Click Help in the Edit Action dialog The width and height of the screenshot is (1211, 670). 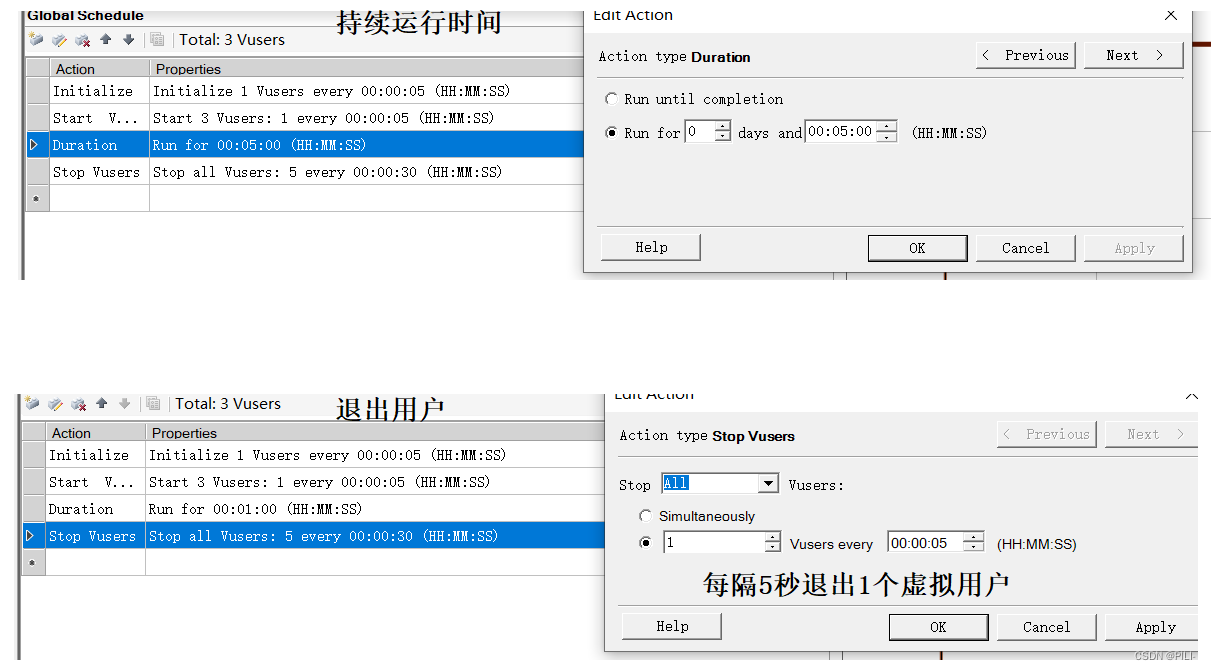[x=649, y=247]
